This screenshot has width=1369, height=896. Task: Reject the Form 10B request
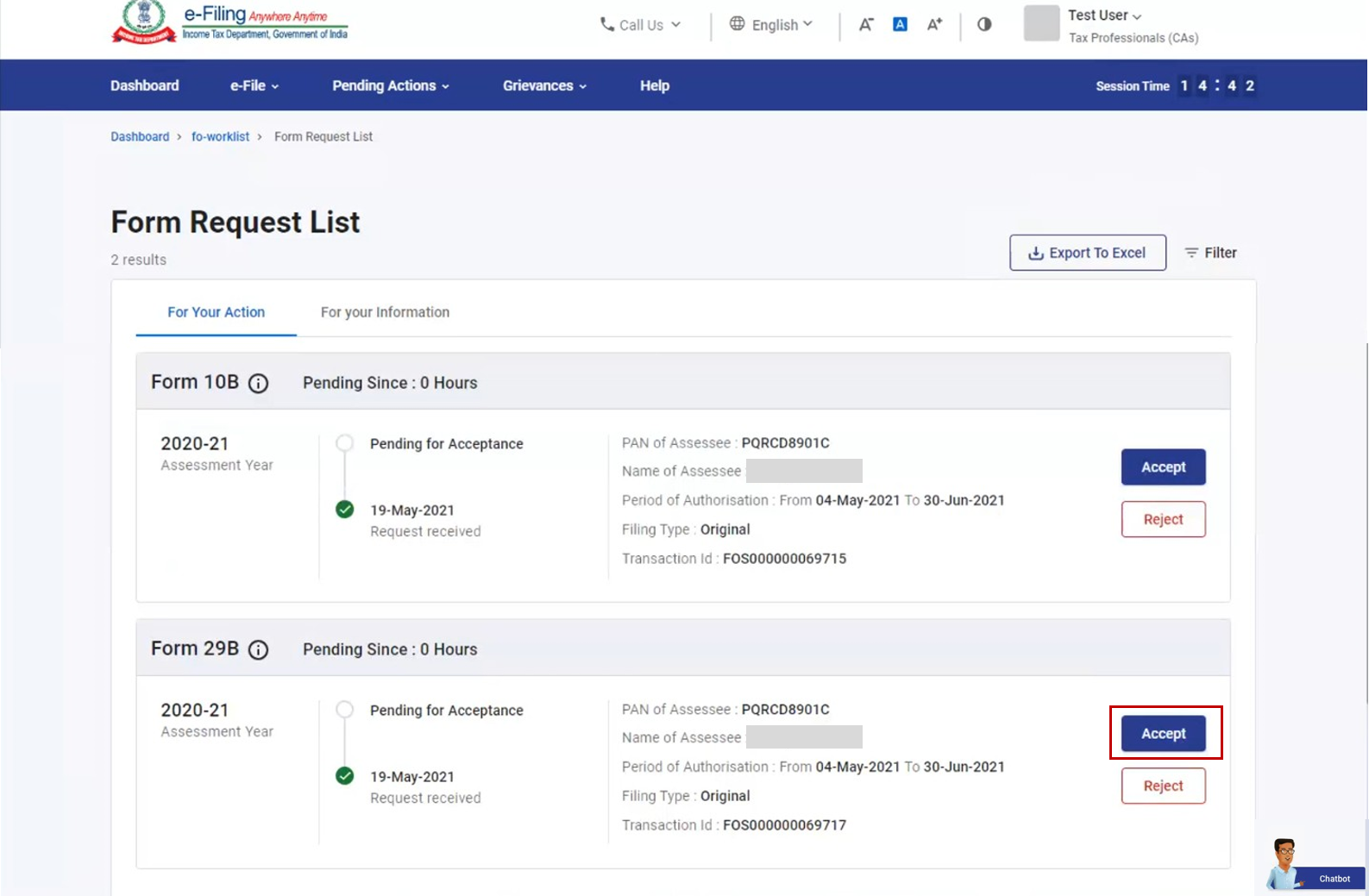[x=1163, y=519]
